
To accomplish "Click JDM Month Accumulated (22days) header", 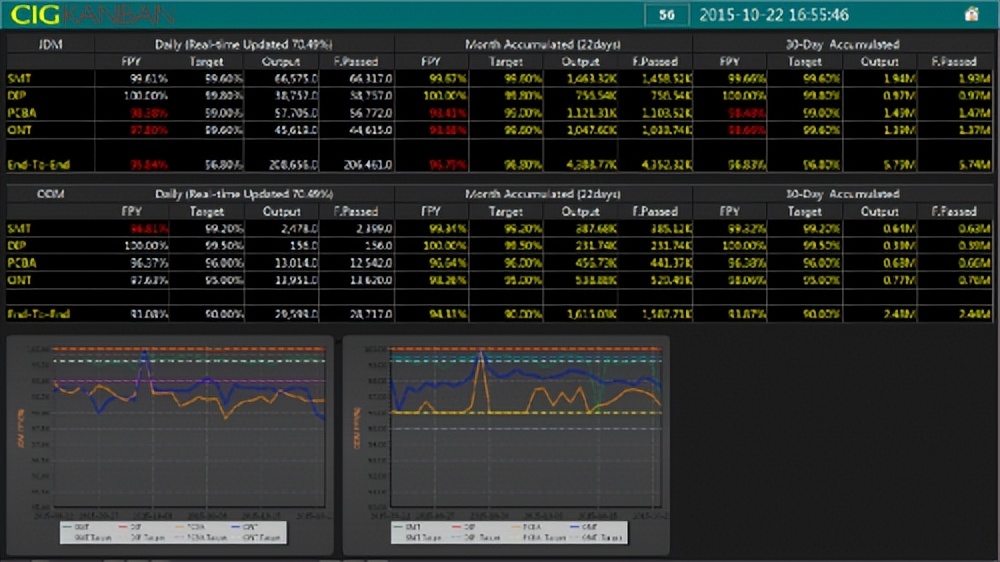I will coord(543,44).
